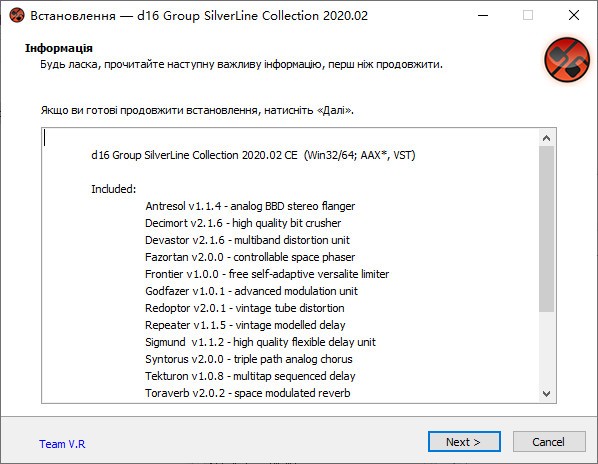This screenshot has width=598, height=464.
Task: Minimize the installer window
Action: pyautogui.click(x=483, y=16)
